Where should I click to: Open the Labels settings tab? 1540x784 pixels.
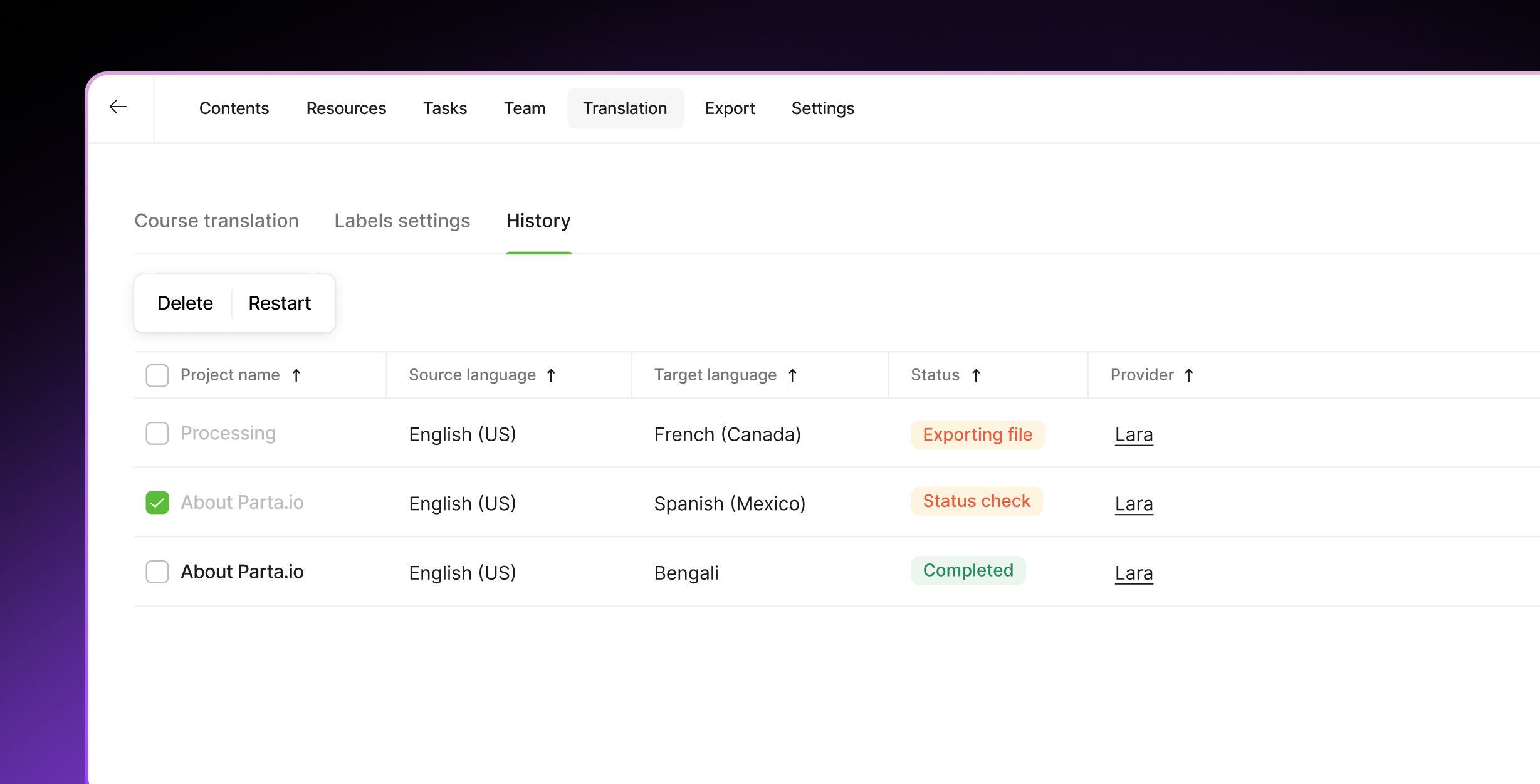(402, 221)
